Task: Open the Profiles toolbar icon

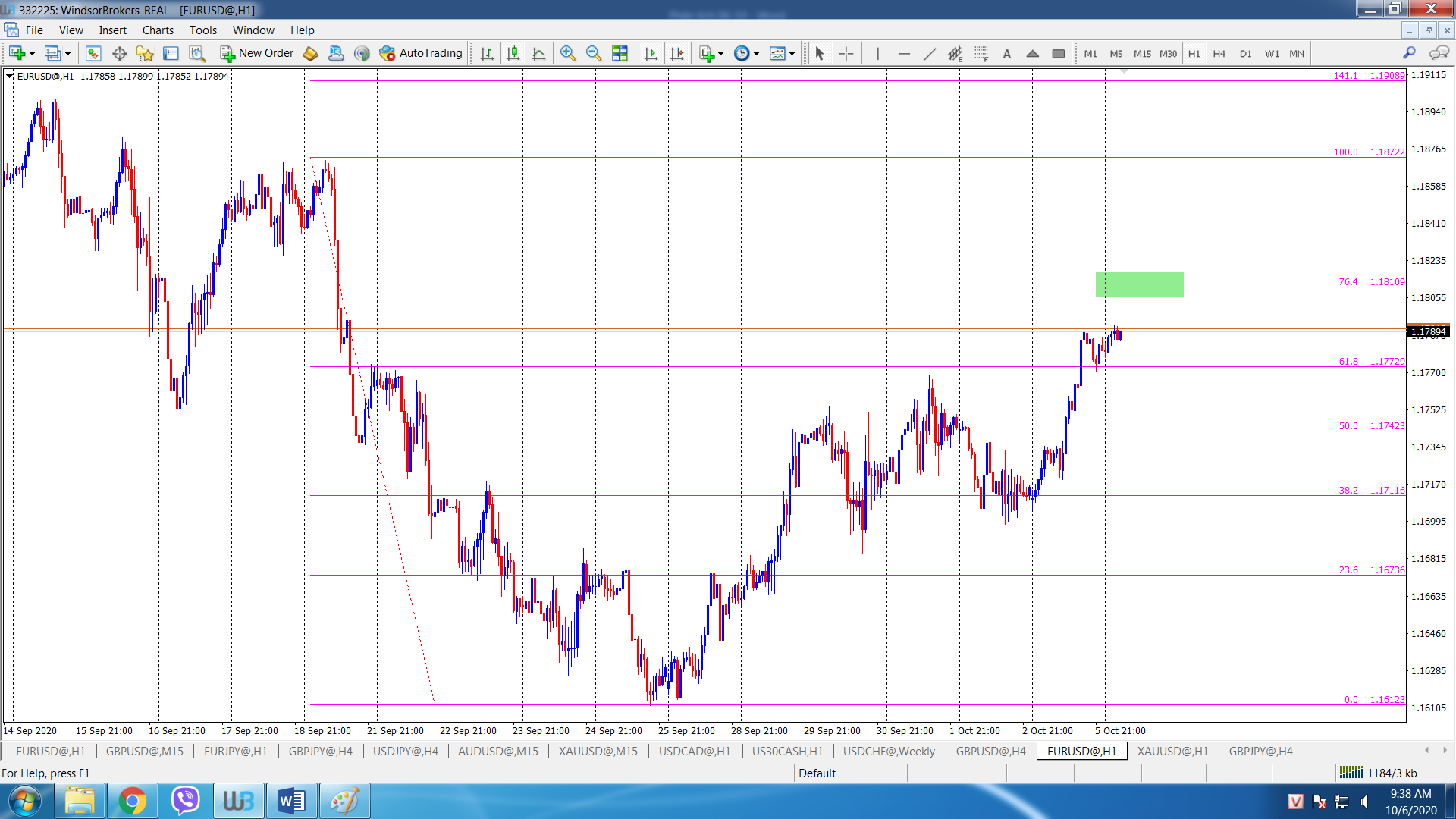Action: pos(52,53)
